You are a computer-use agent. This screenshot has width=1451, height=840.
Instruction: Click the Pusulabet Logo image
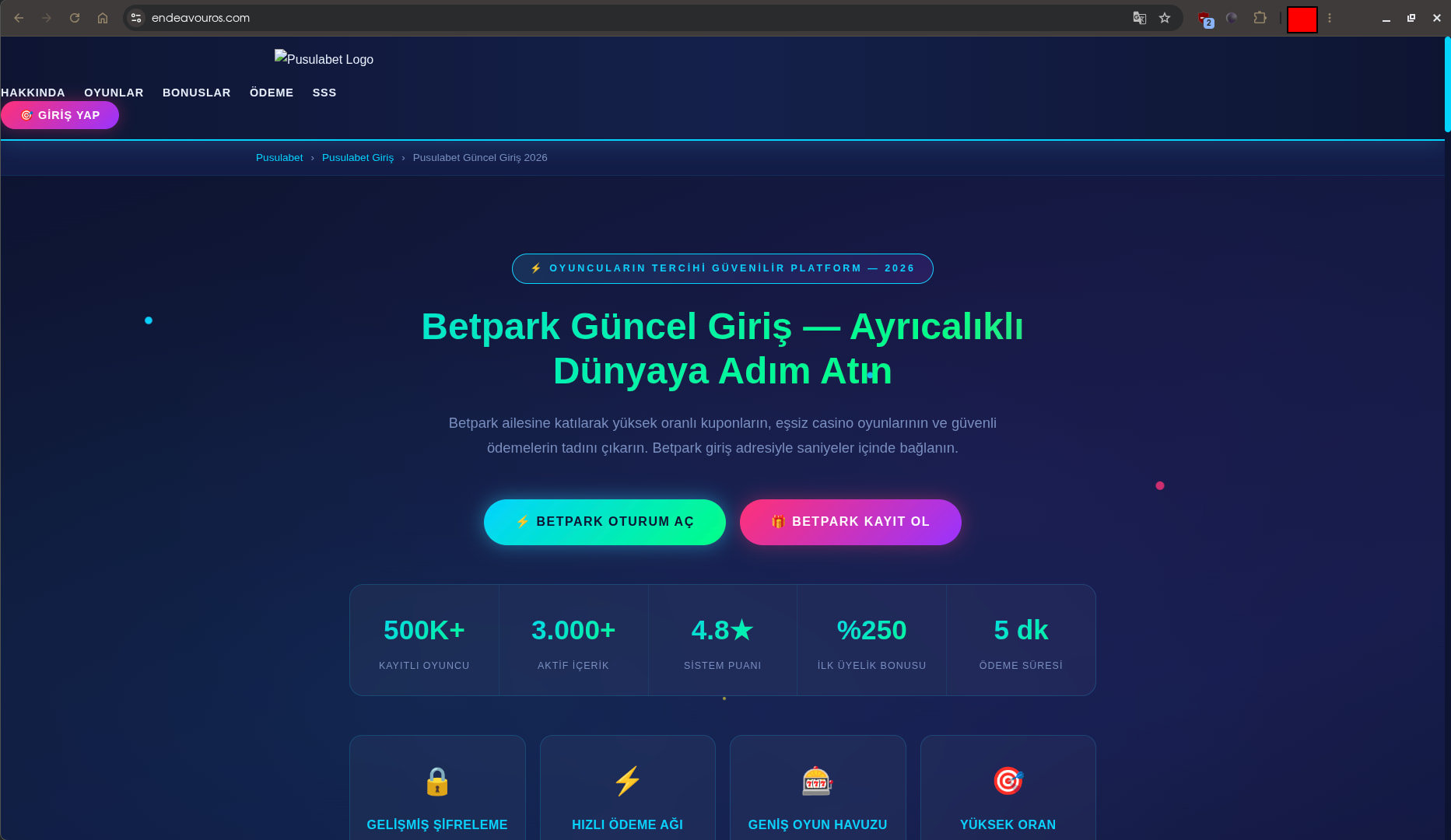[x=324, y=59]
